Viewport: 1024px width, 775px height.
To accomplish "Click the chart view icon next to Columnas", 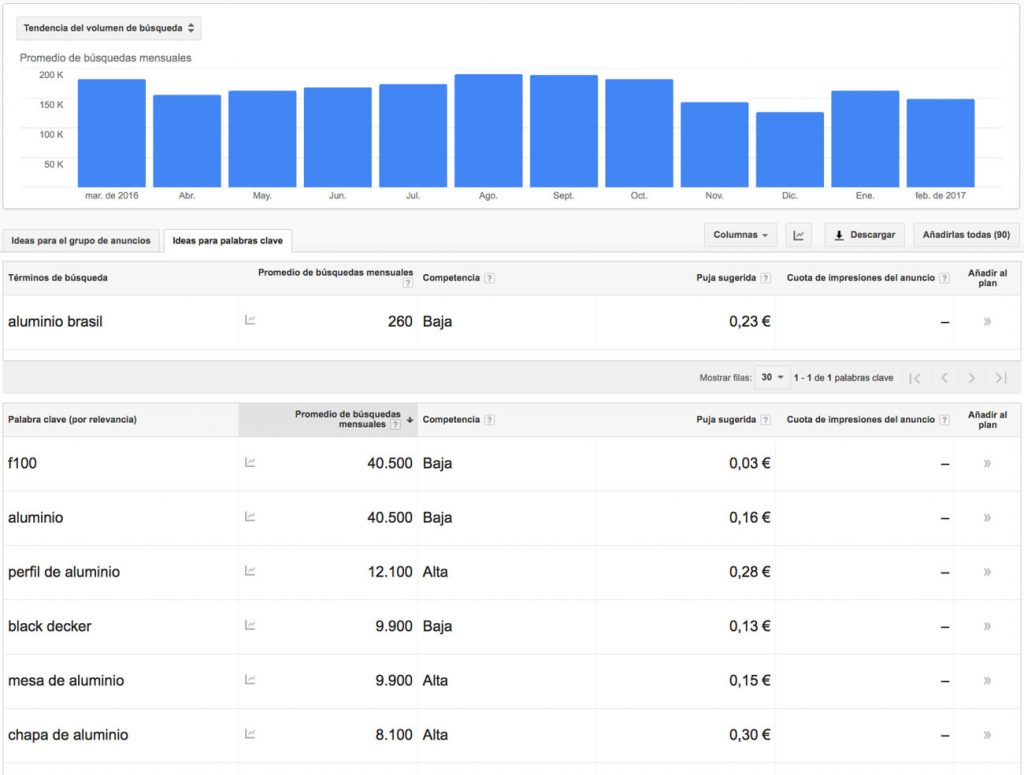I will click(798, 236).
